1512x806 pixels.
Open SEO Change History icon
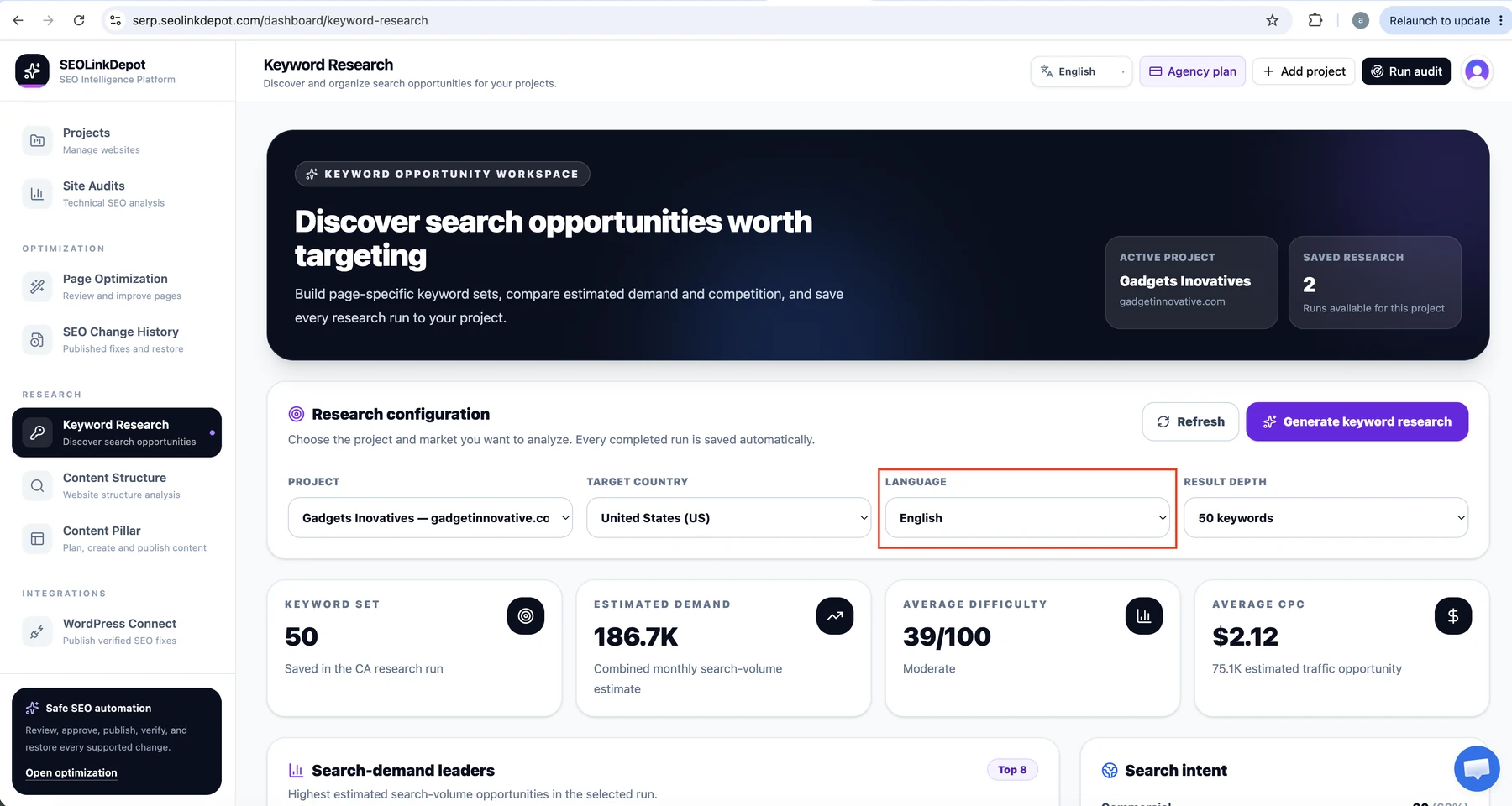pyautogui.click(x=37, y=339)
